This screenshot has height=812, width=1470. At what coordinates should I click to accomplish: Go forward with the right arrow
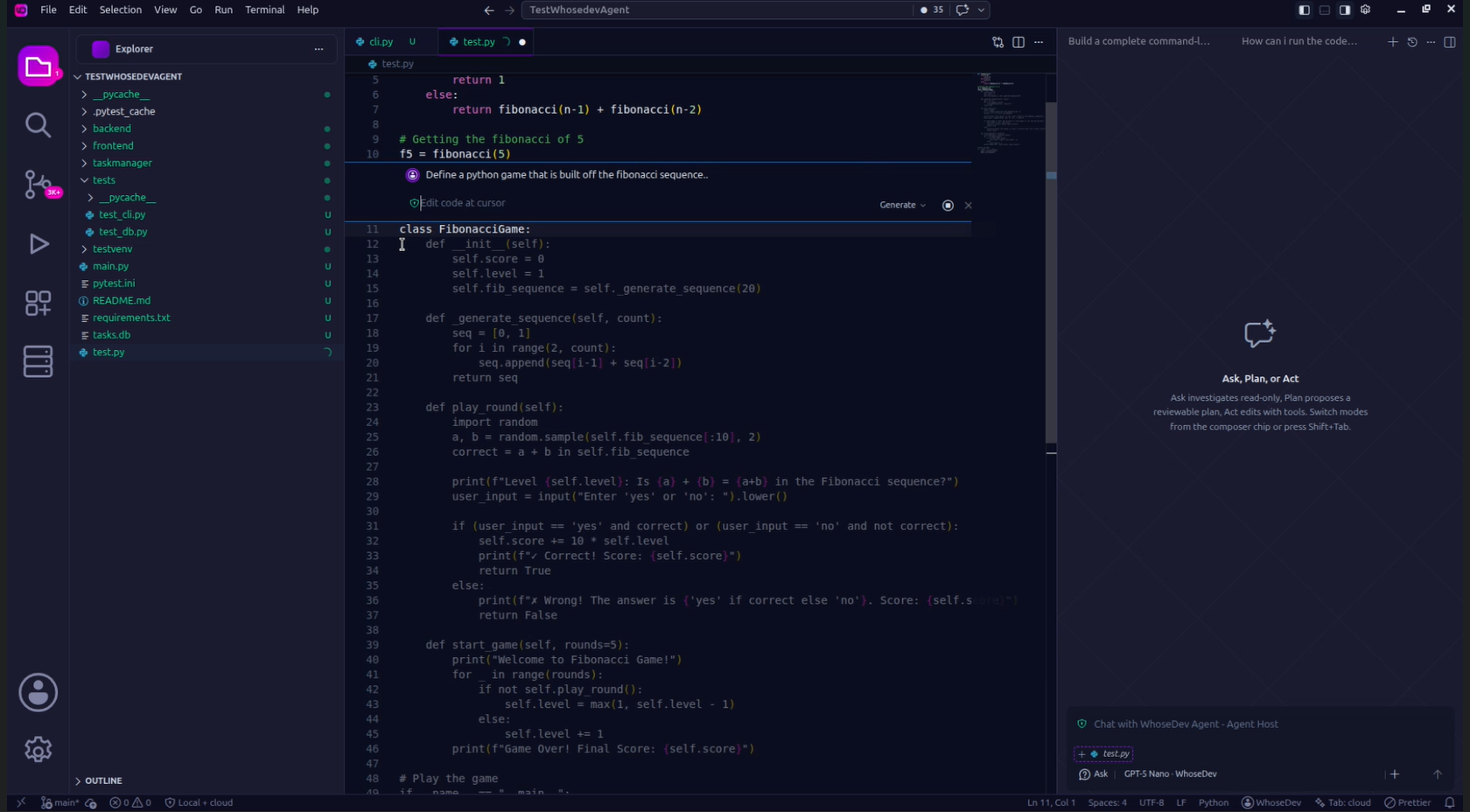point(510,10)
